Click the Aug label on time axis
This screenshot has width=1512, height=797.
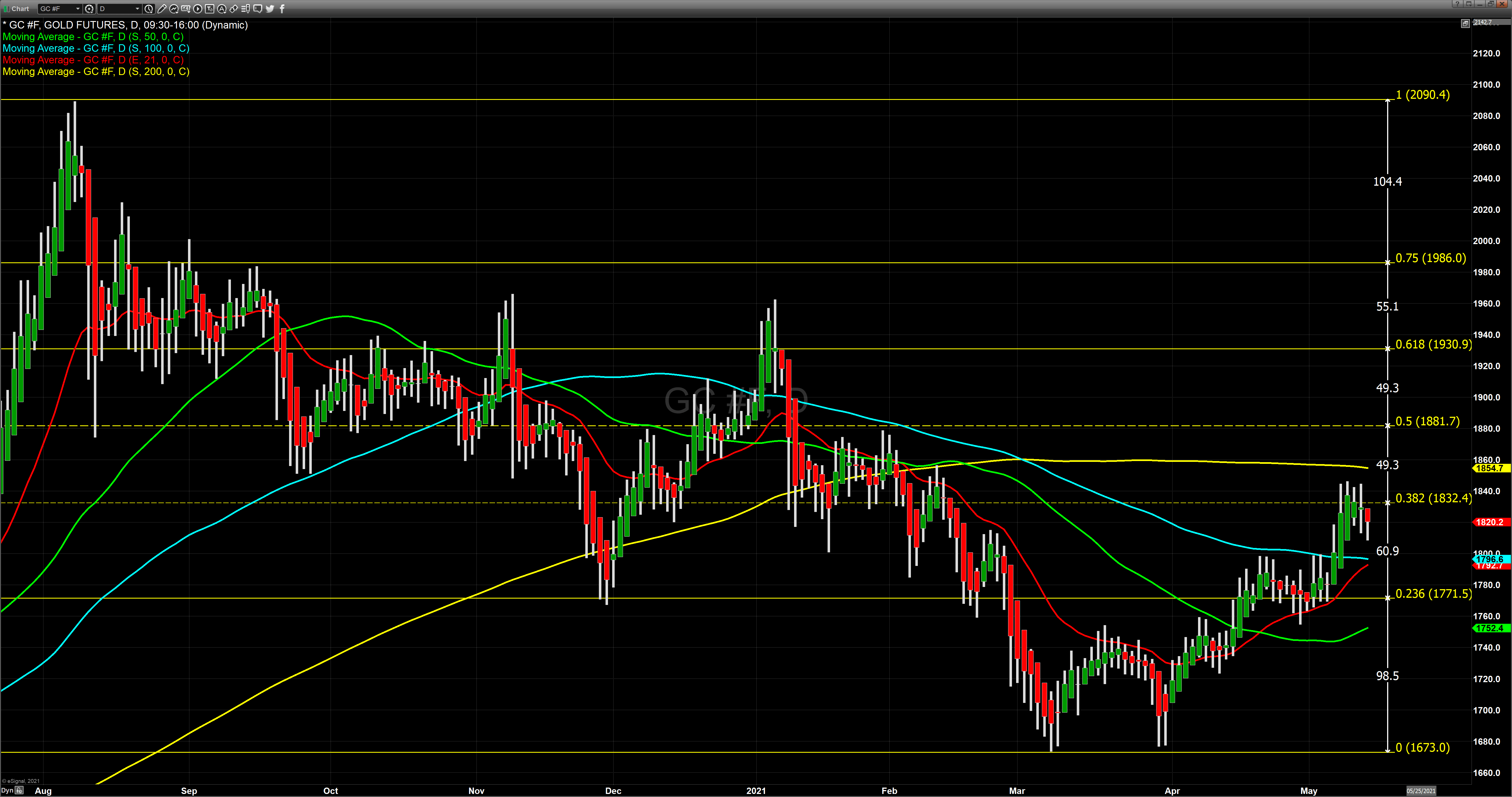43,791
